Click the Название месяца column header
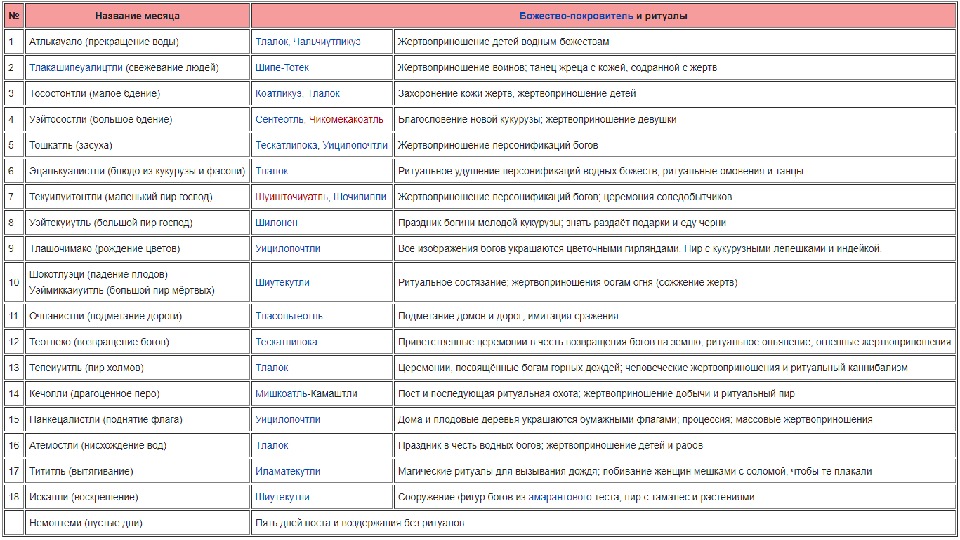The width and height of the screenshot is (960, 540). (138, 16)
